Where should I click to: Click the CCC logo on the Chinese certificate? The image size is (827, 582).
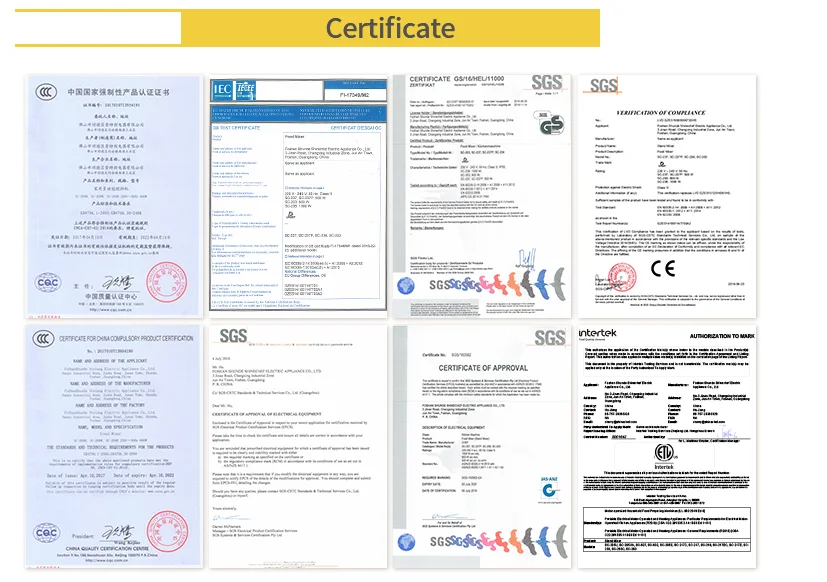46,92
